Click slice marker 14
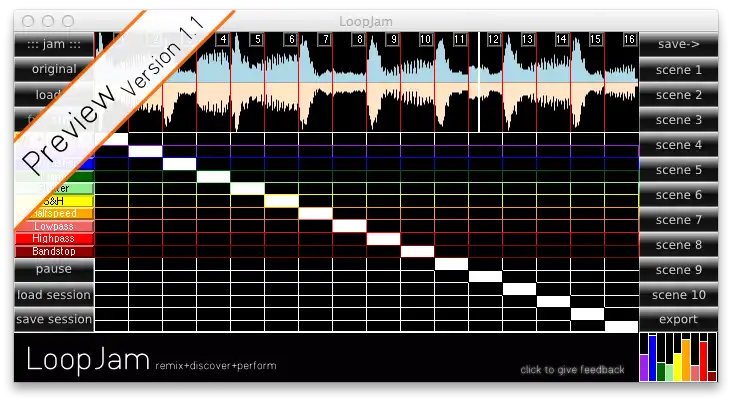 pos(562,39)
